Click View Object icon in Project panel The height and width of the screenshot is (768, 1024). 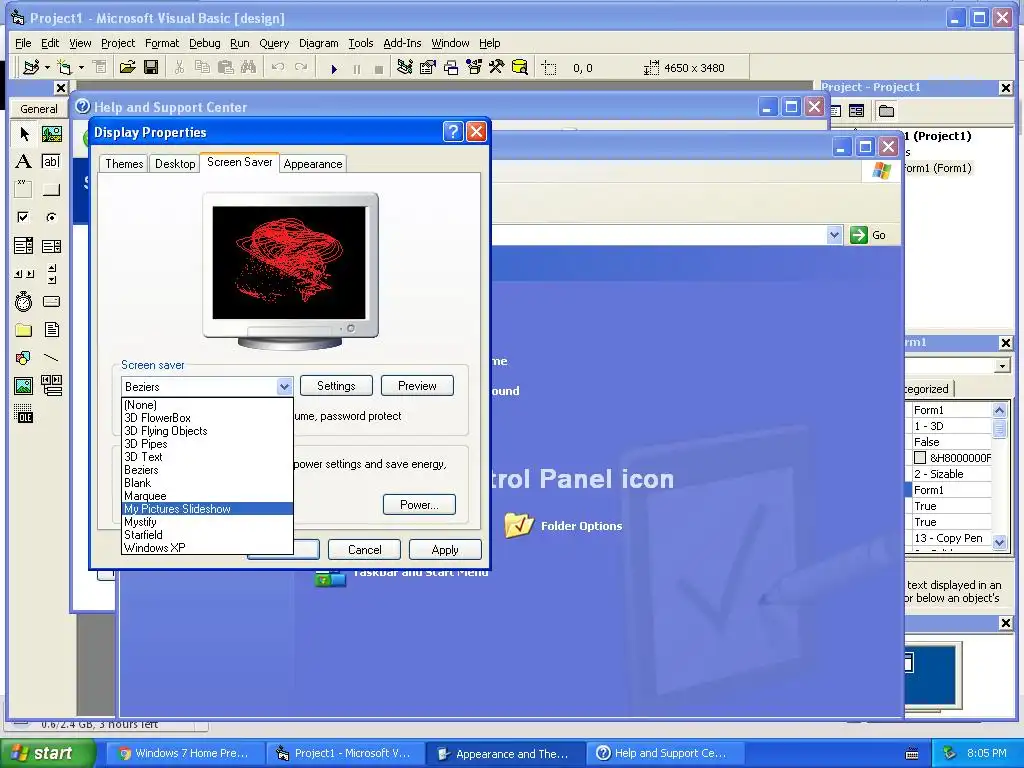(856, 111)
